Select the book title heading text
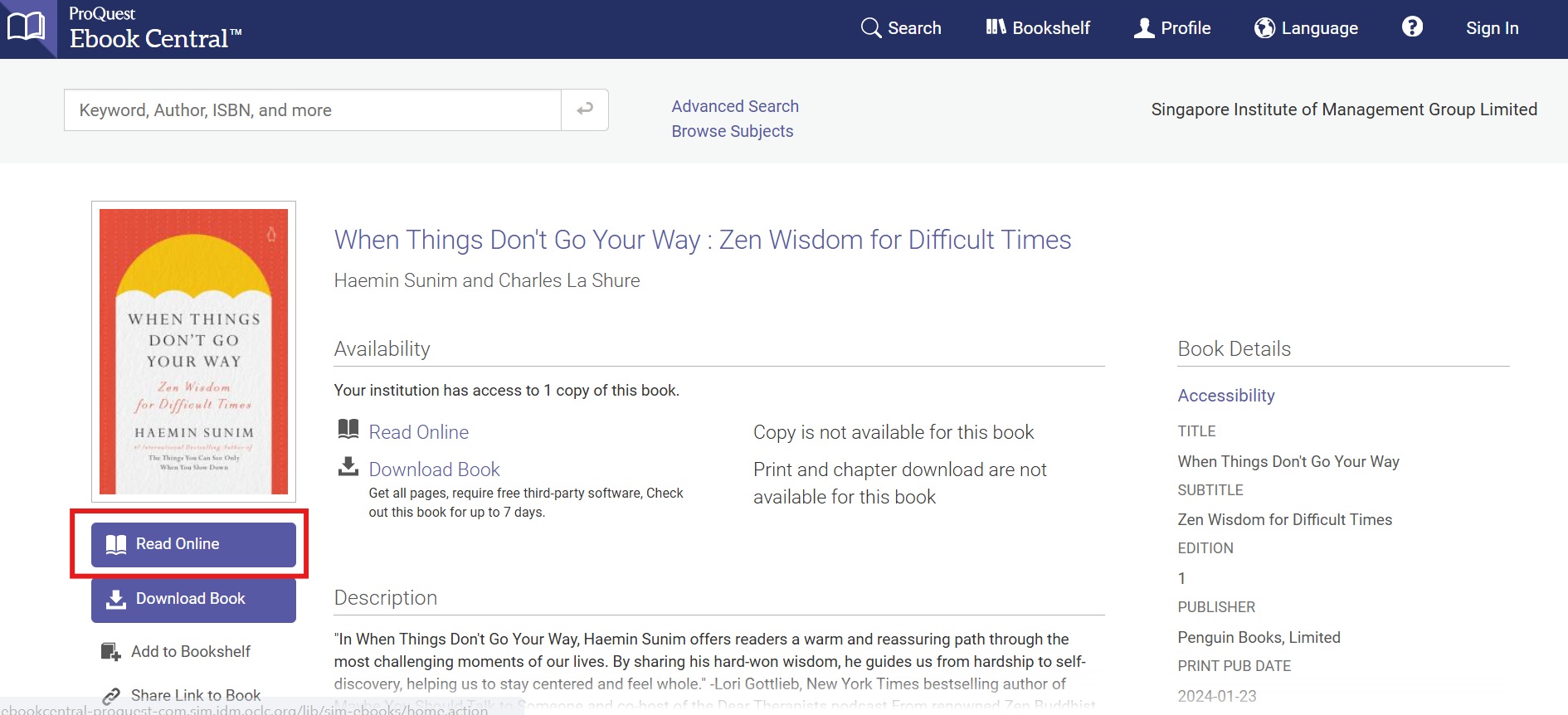1568x715 pixels. click(703, 240)
